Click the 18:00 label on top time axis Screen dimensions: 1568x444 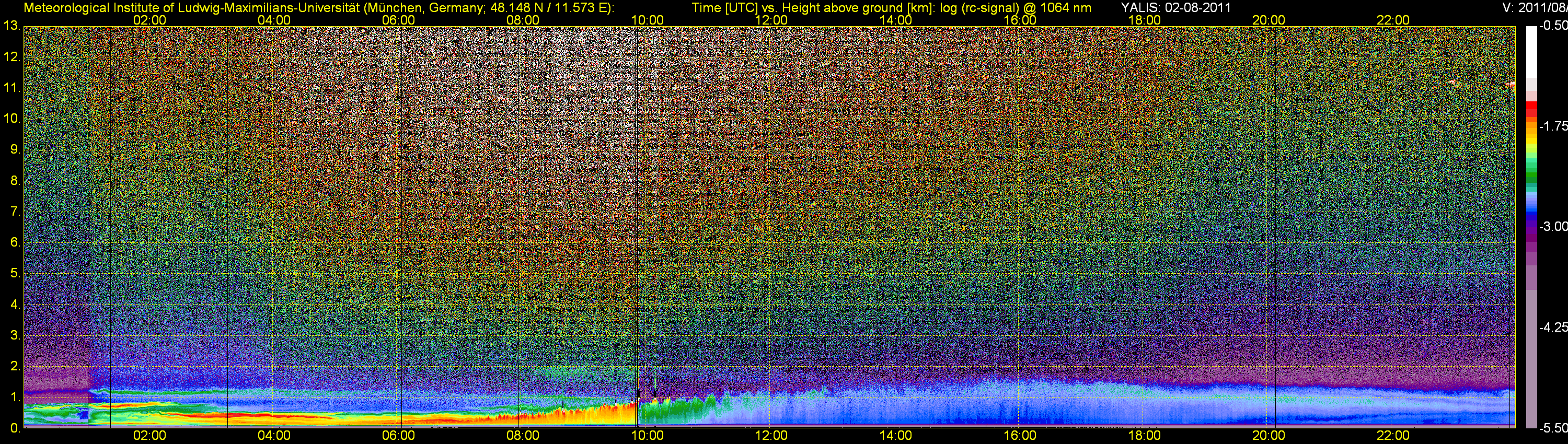[x=1144, y=20]
